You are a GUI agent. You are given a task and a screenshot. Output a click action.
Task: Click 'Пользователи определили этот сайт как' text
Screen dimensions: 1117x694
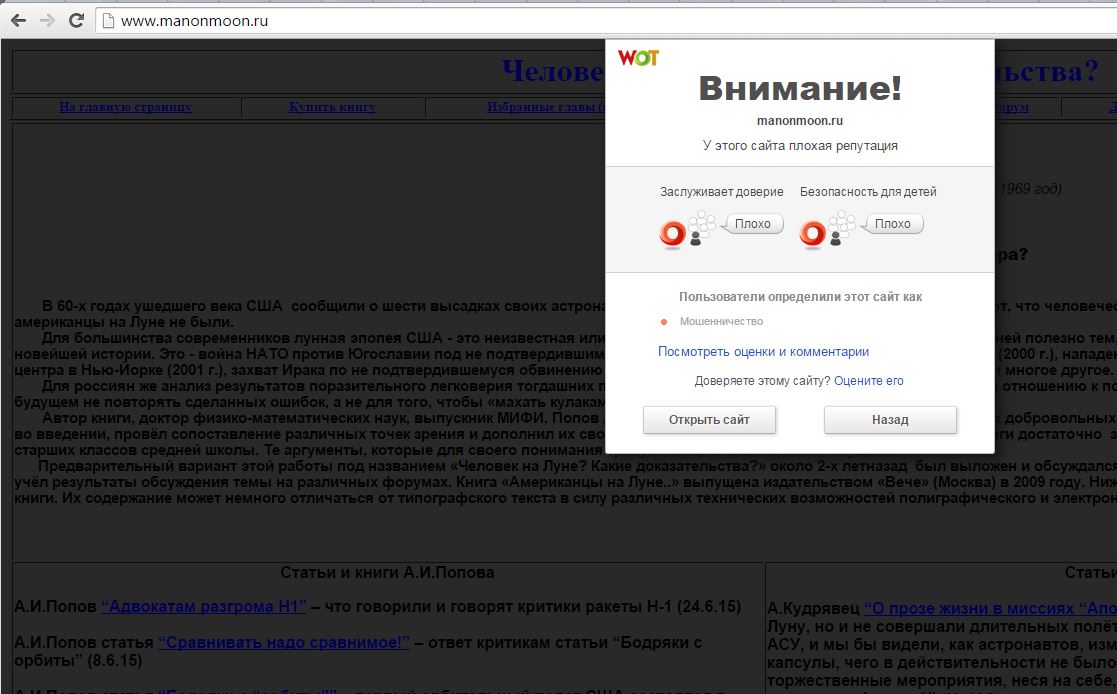point(800,296)
